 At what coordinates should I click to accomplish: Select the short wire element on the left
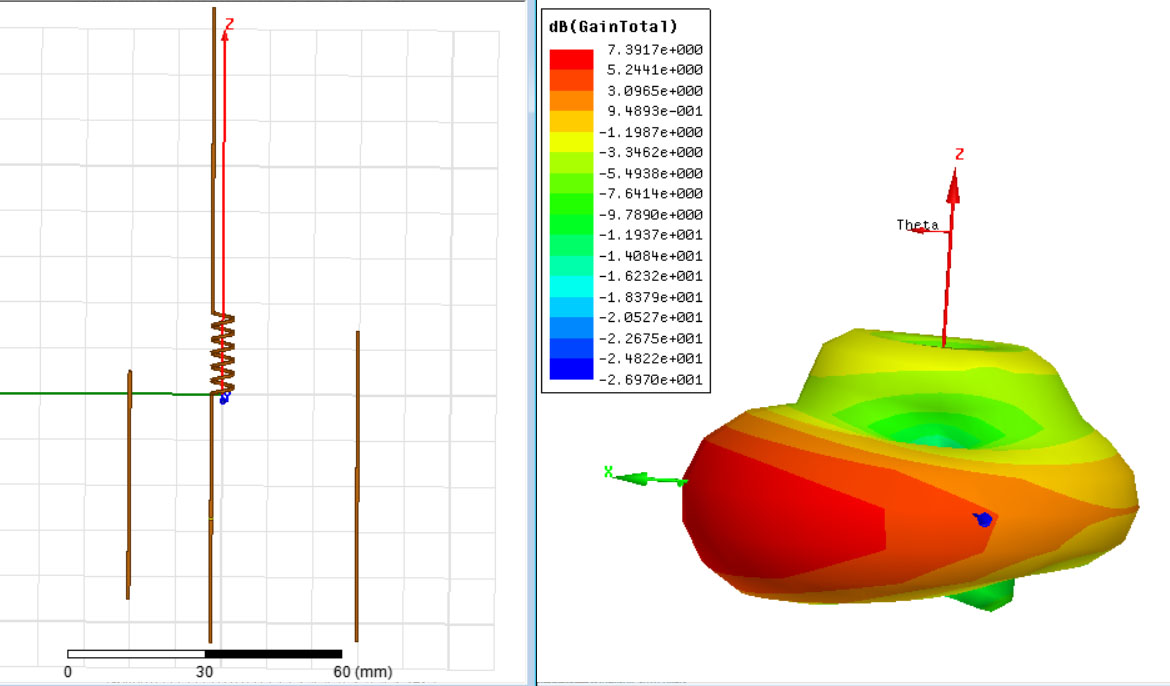pos(129,485)
